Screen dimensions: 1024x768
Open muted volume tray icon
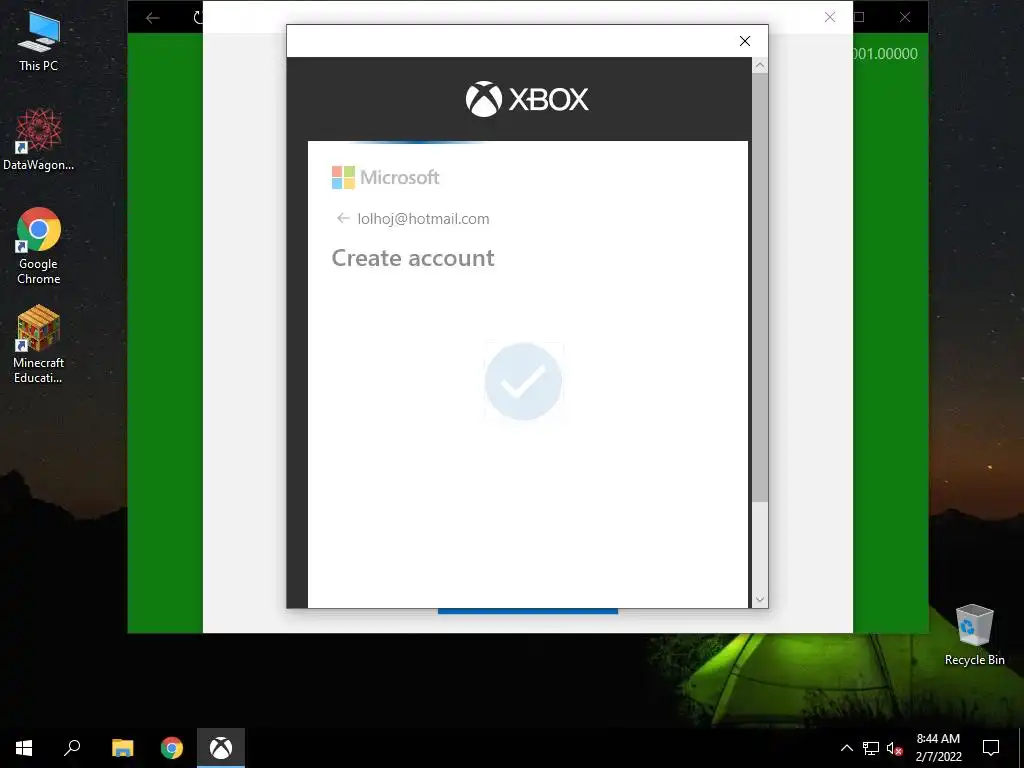[x=895, y=748]
